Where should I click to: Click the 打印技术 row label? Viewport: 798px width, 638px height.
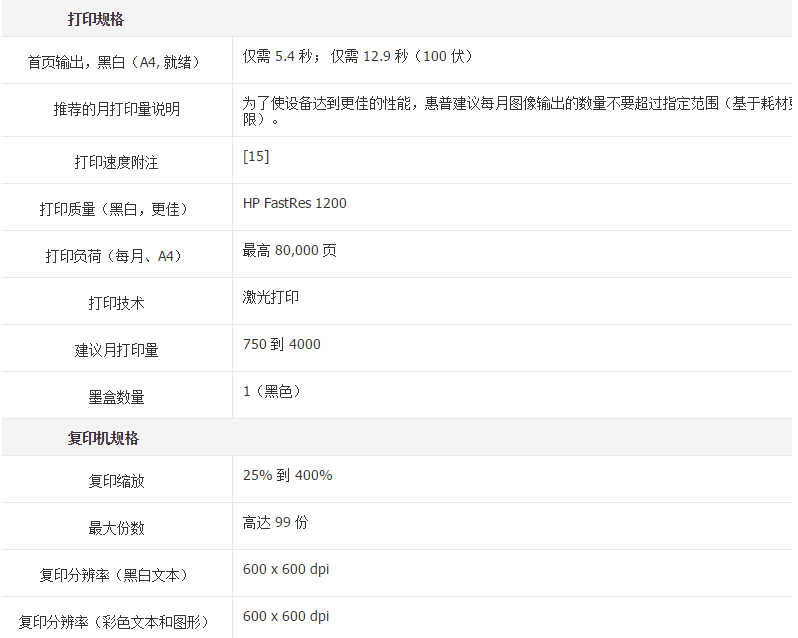116,303
